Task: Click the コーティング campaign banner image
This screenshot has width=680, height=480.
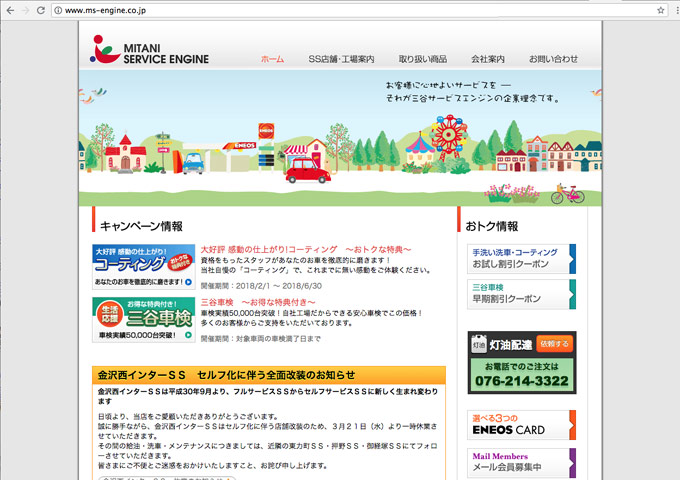Action: tap(143, 265)
